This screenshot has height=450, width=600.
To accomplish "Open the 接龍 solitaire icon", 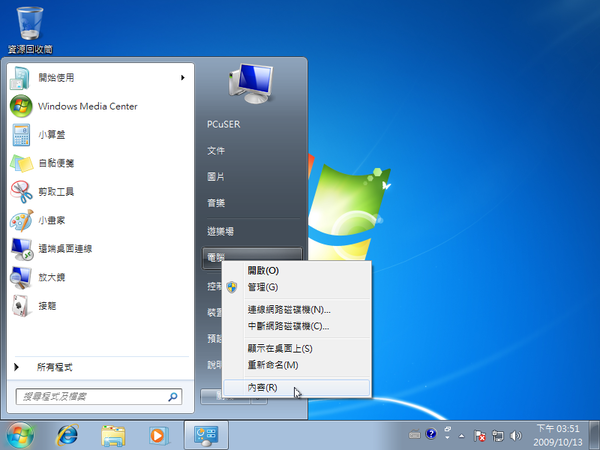I will (20, 306).
